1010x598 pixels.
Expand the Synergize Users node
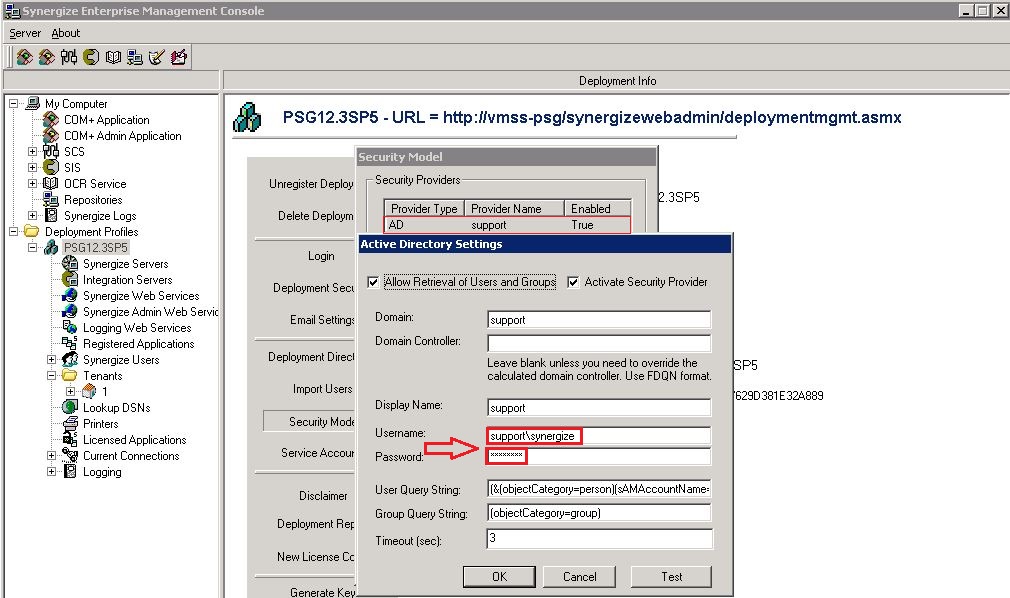(x=52, y=360)
